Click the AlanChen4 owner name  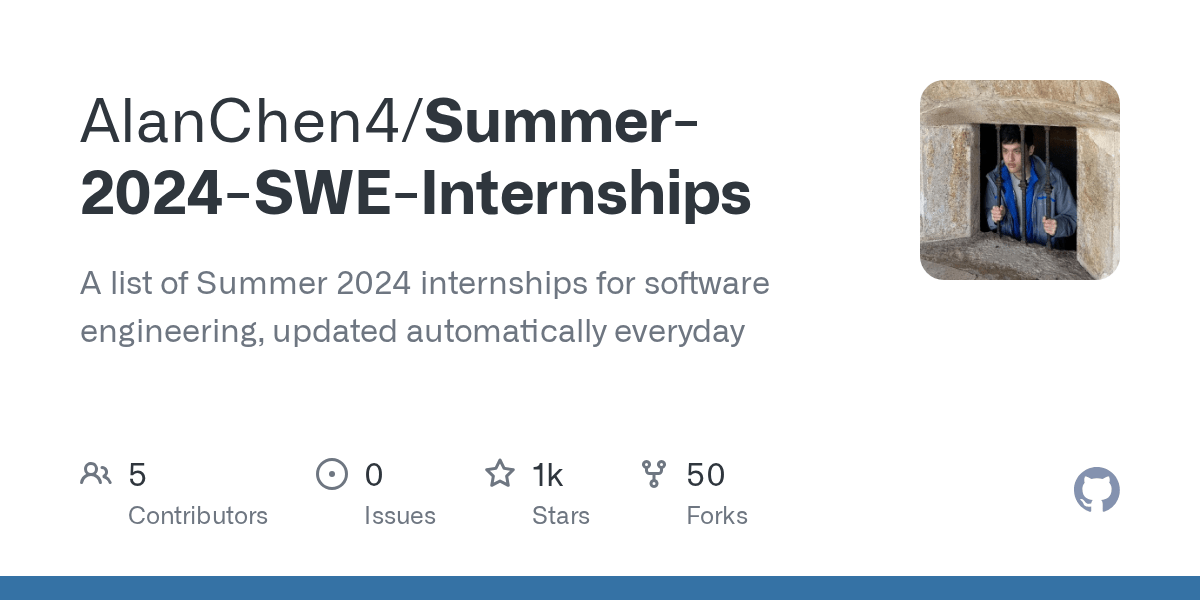(246, 121)
